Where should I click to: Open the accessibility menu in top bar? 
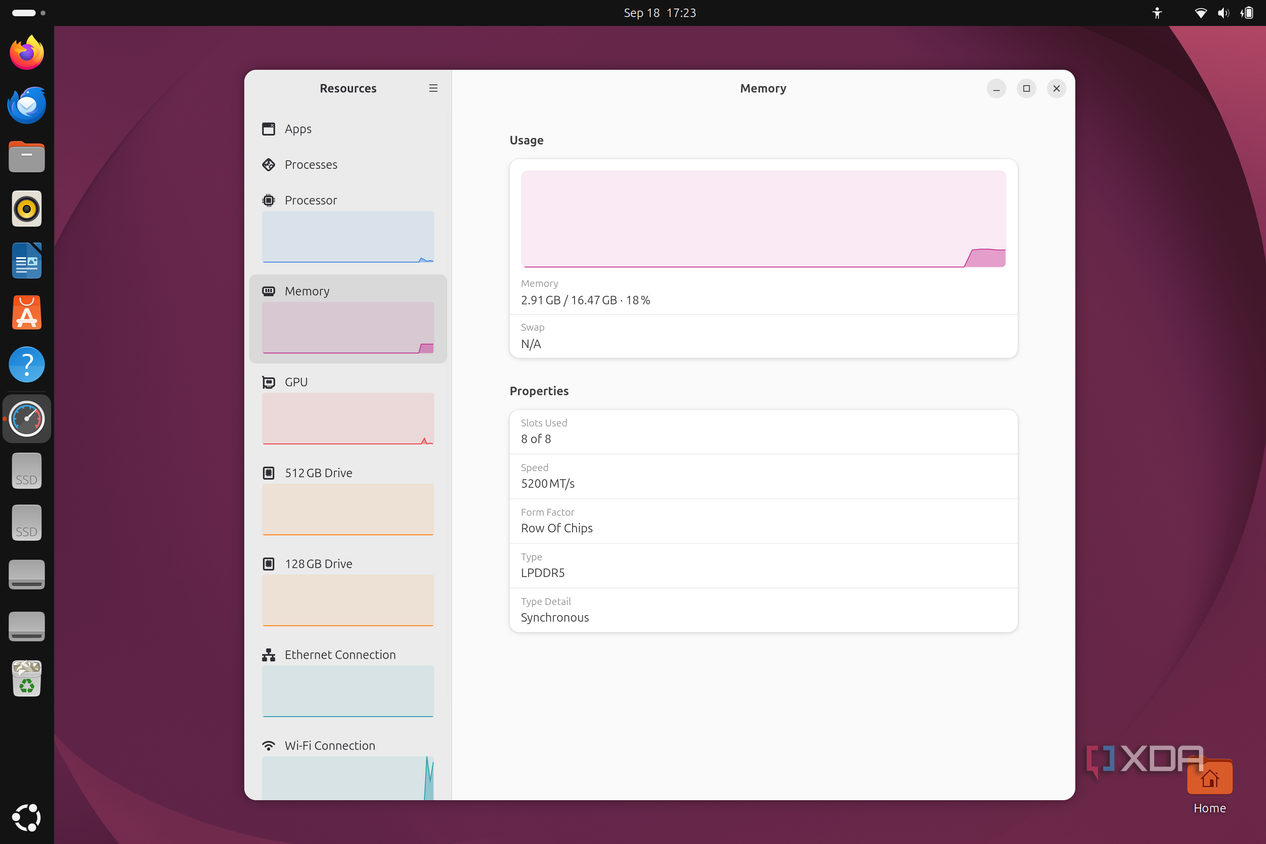click(x=1157, y=13)
